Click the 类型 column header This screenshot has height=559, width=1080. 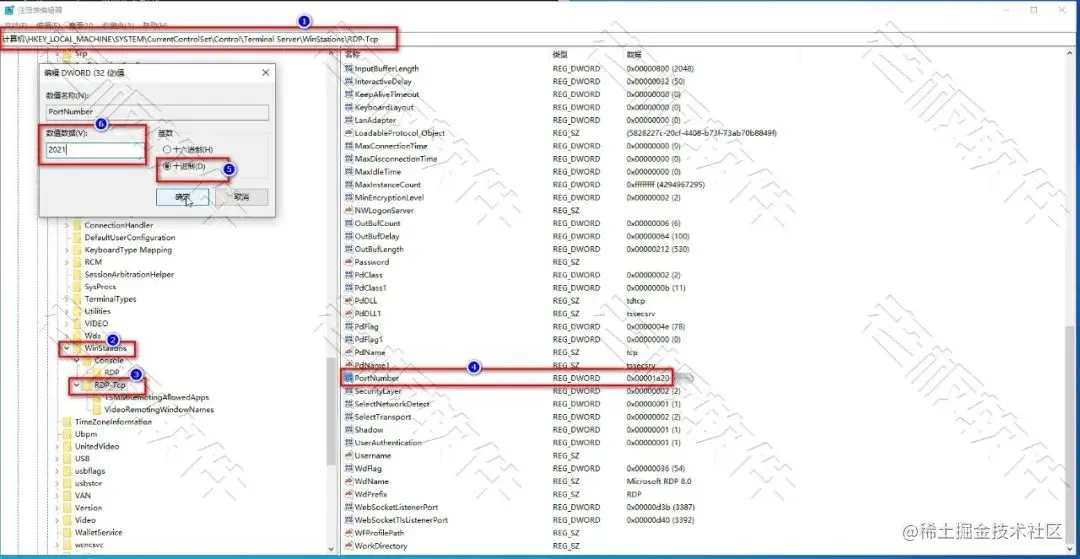click(x=560, y=54)
